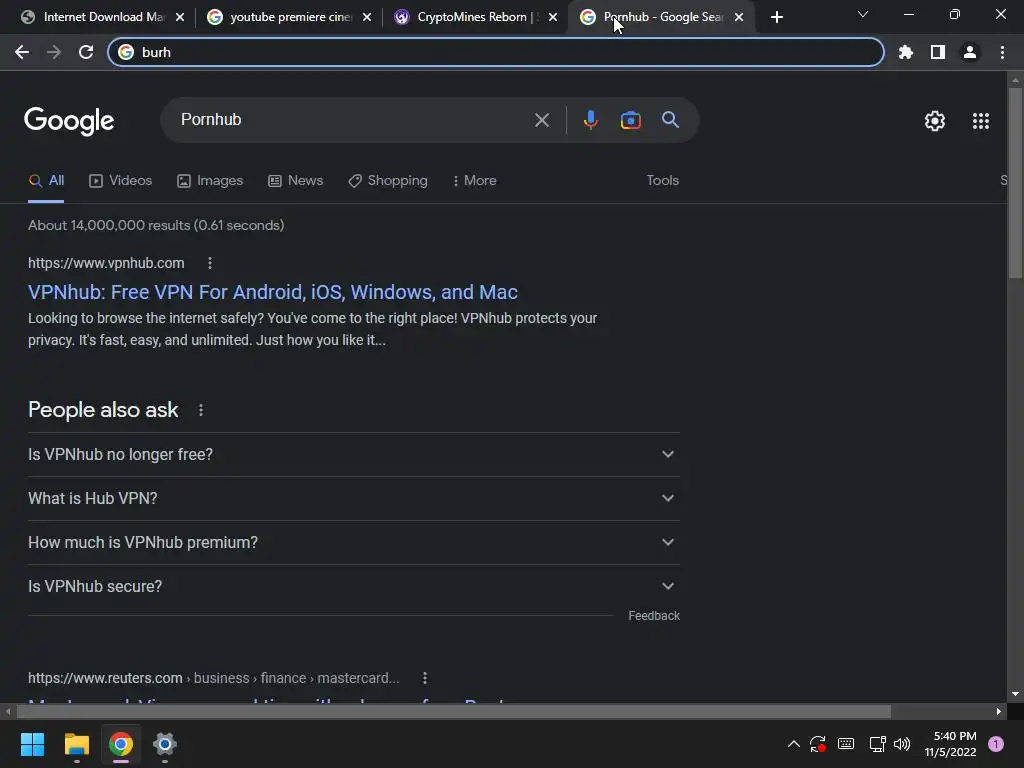
Task: Show hidden system tray icons
Action: [793, 744]
